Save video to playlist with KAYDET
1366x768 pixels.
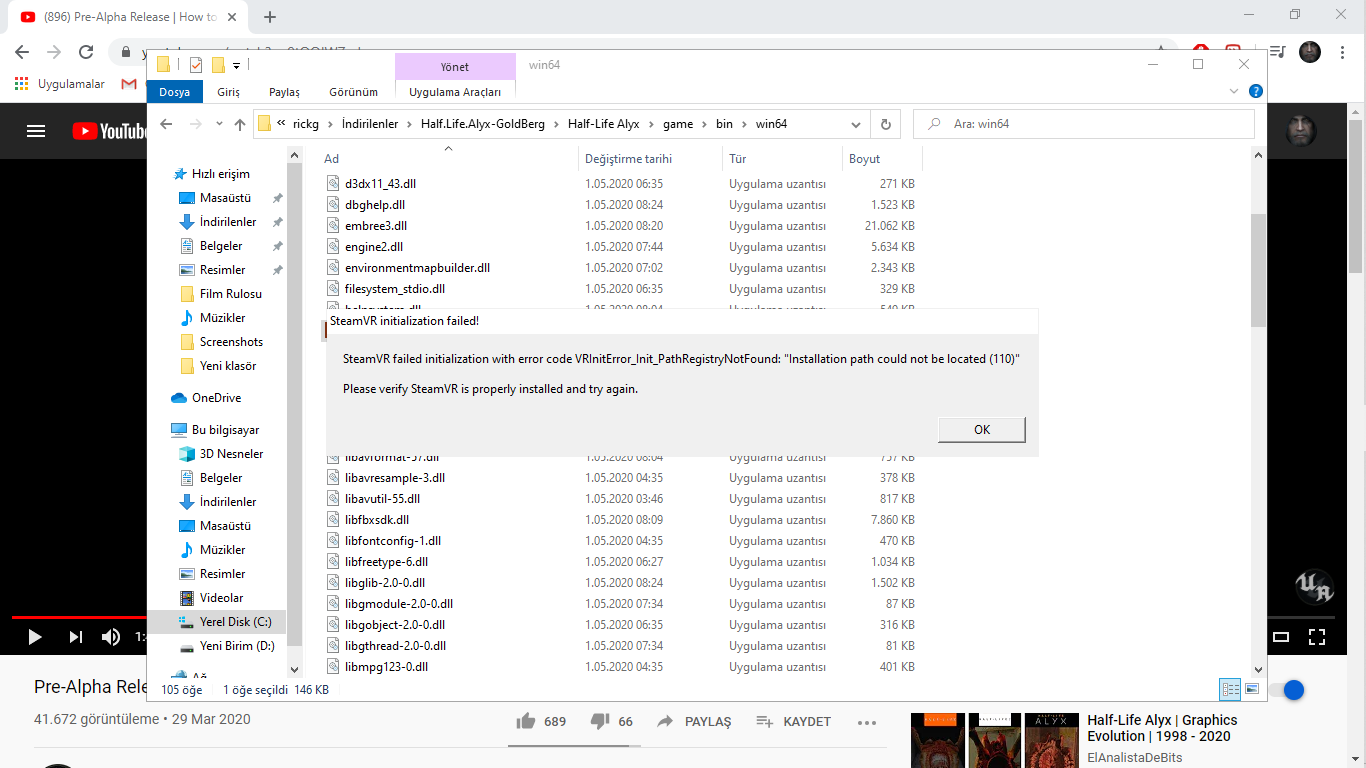point(793,722)
